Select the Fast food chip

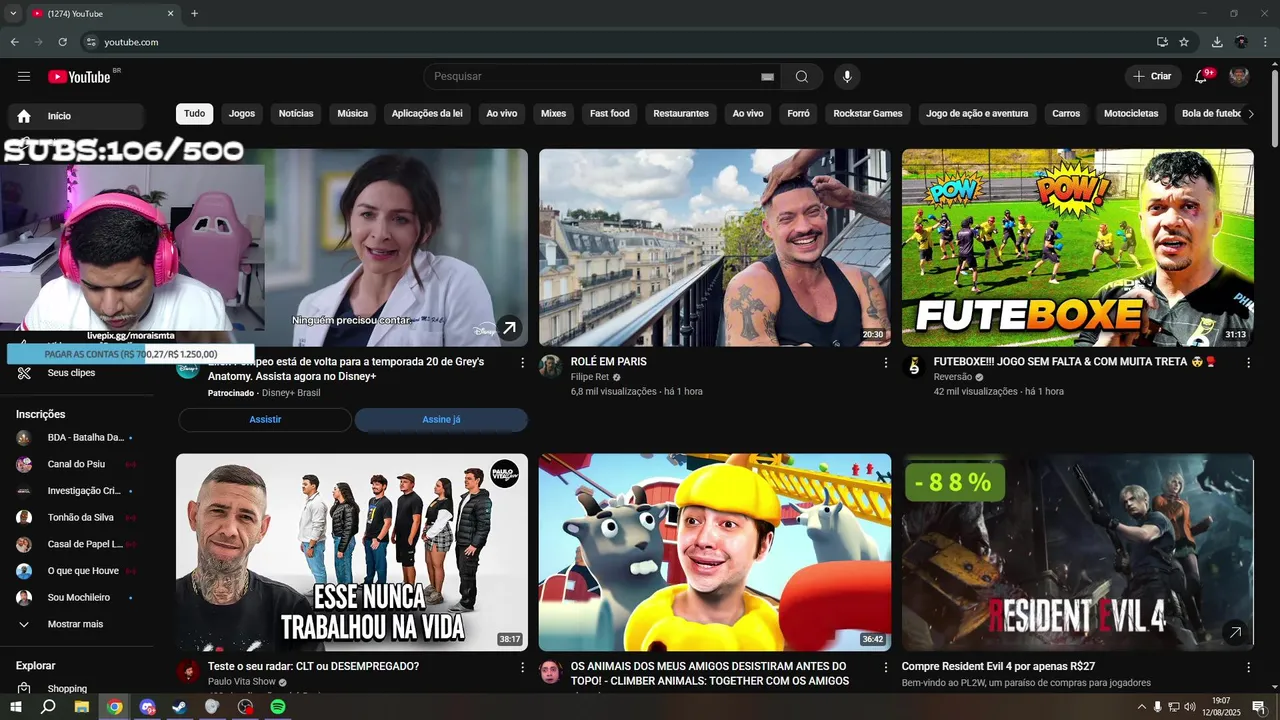[x=609, y=113]
